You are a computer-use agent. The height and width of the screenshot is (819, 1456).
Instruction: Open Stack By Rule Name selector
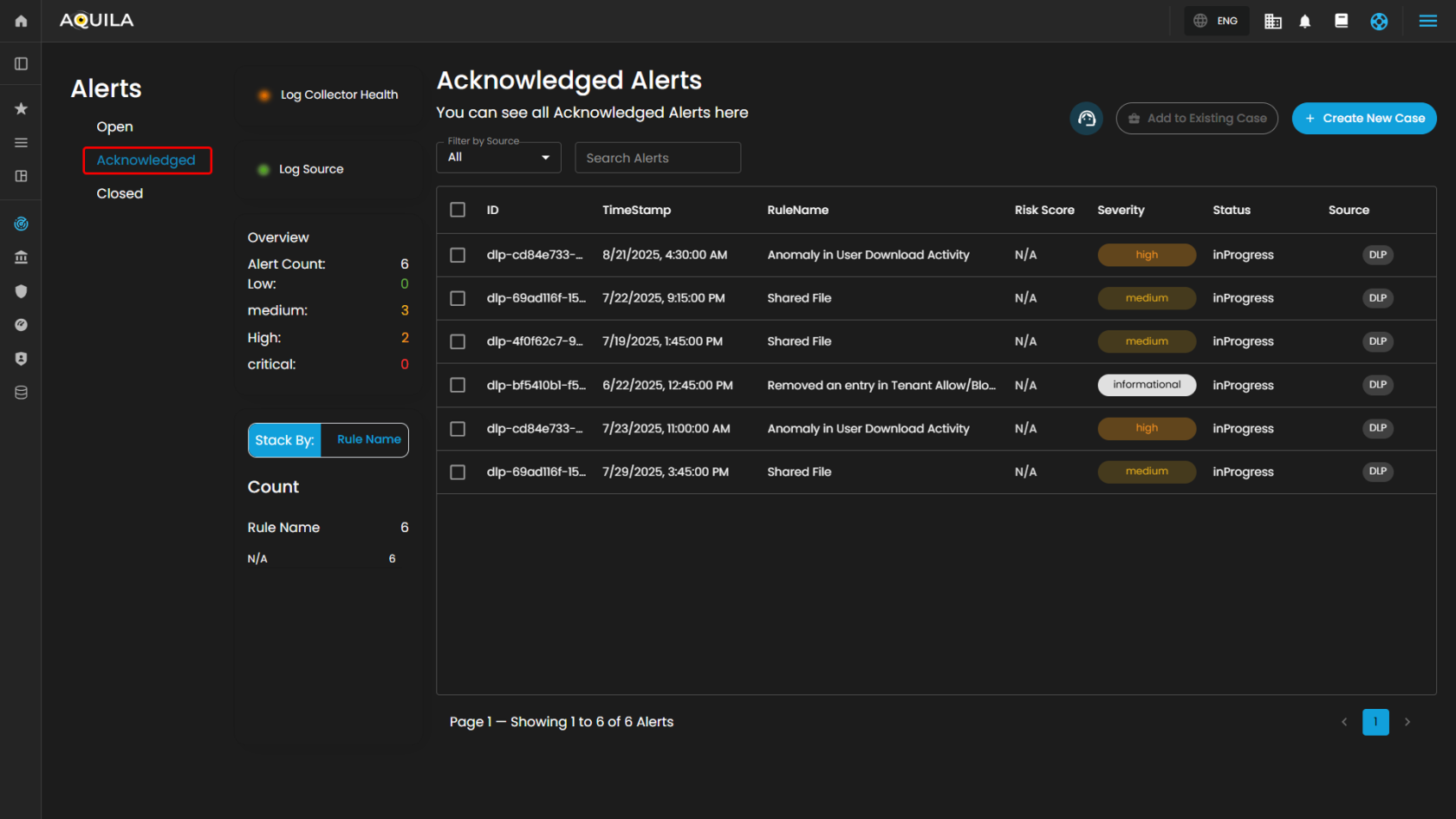pos(368,440)
